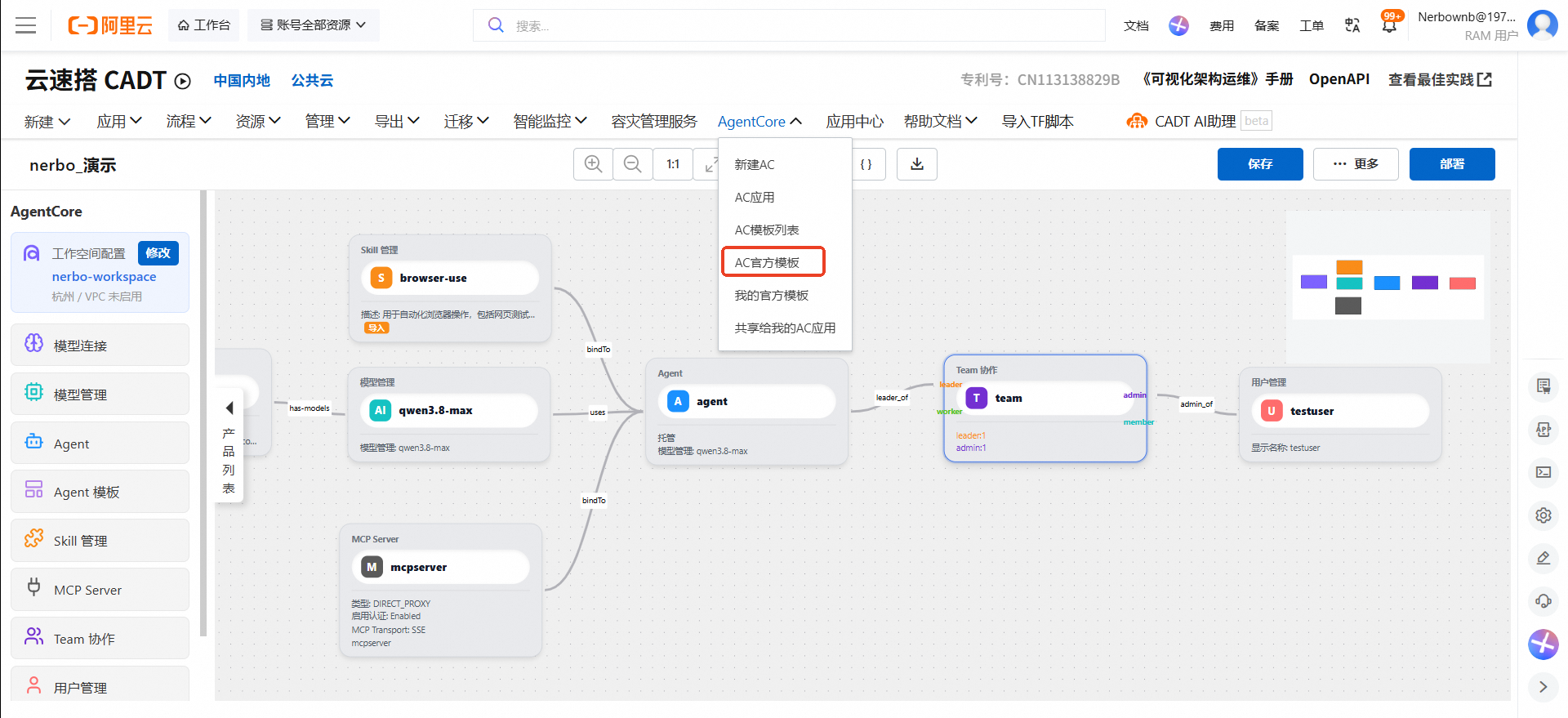Play the CADT intro video icon
The height and width of the screenshot is (718, 1568).
(x=183, y=81)
